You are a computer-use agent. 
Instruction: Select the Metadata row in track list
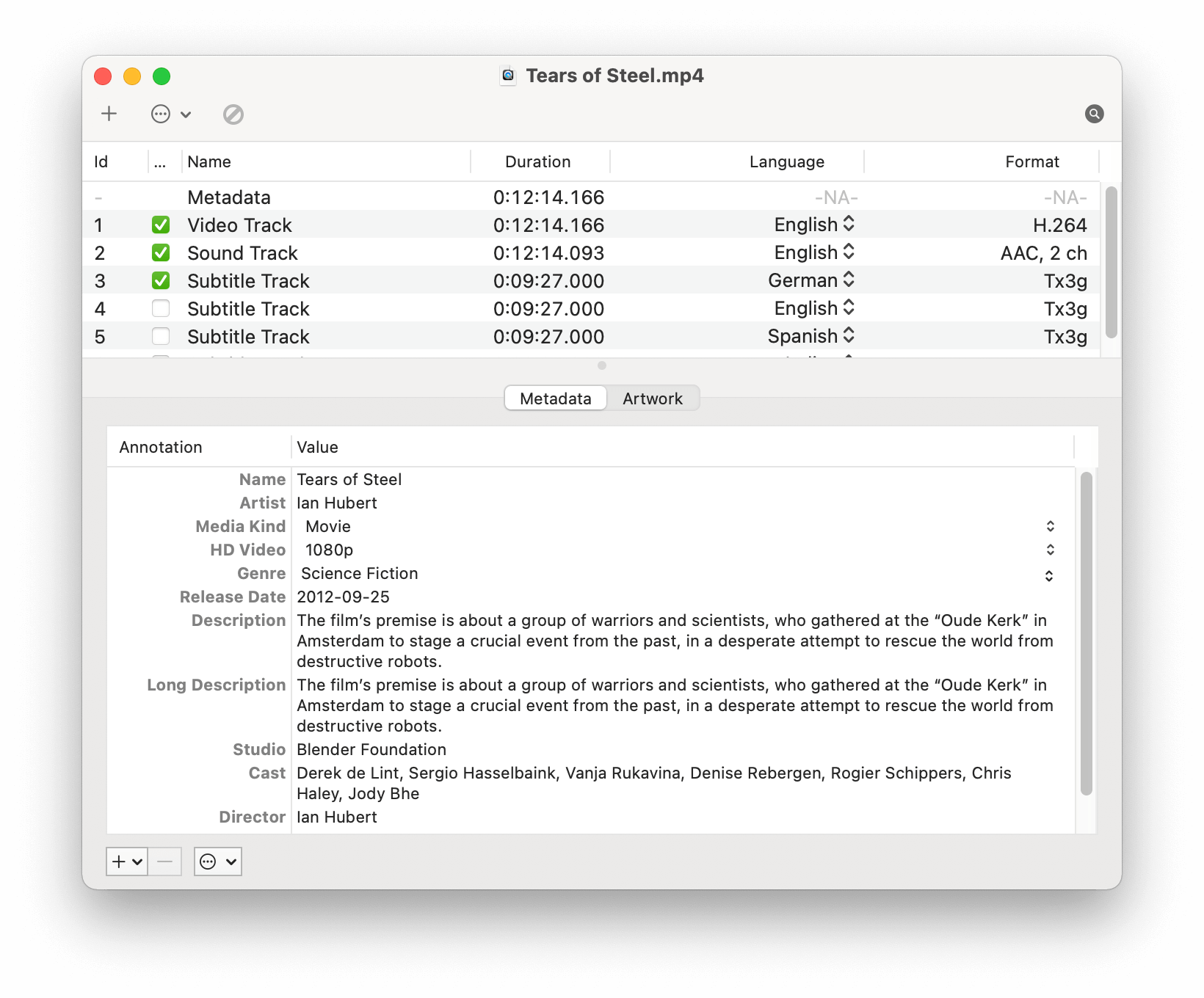[591, 197]
